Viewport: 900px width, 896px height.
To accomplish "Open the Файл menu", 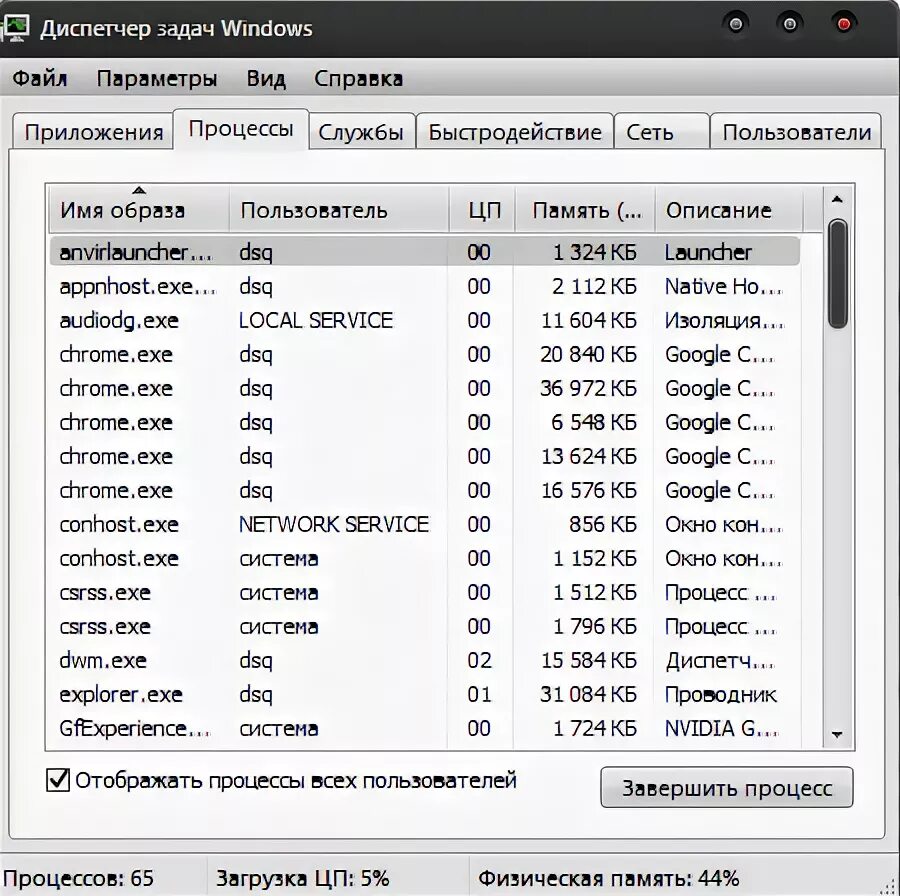I will pos(40,78).
